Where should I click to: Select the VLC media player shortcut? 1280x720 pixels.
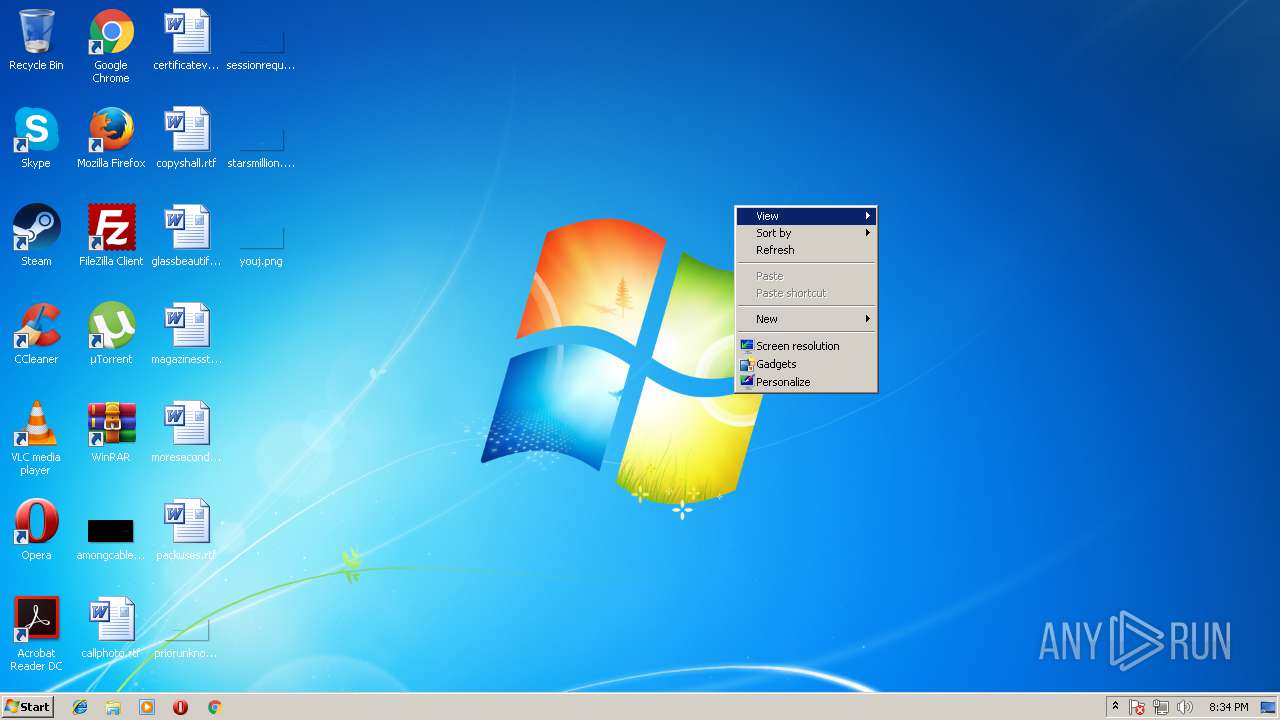click(36, 438)
